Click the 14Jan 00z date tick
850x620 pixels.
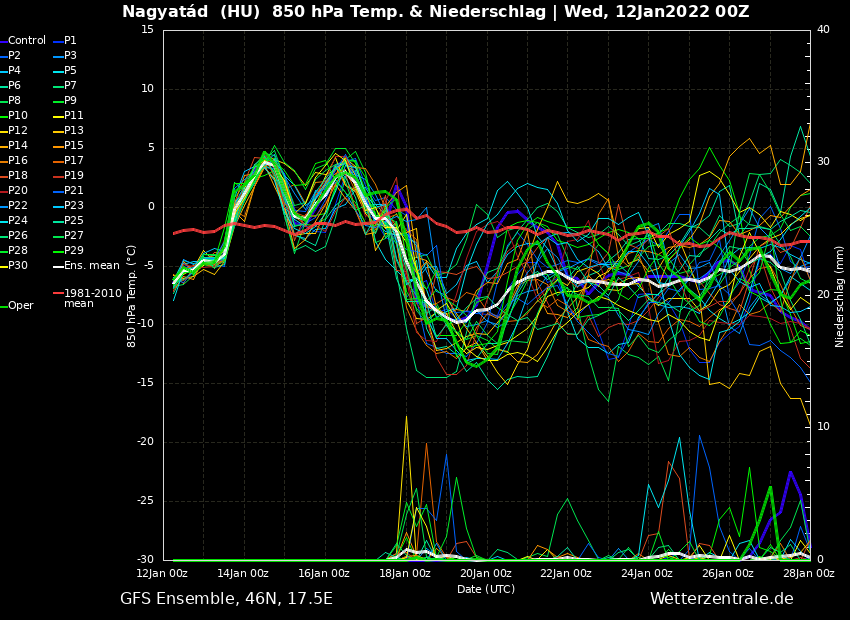pos(243,574)
